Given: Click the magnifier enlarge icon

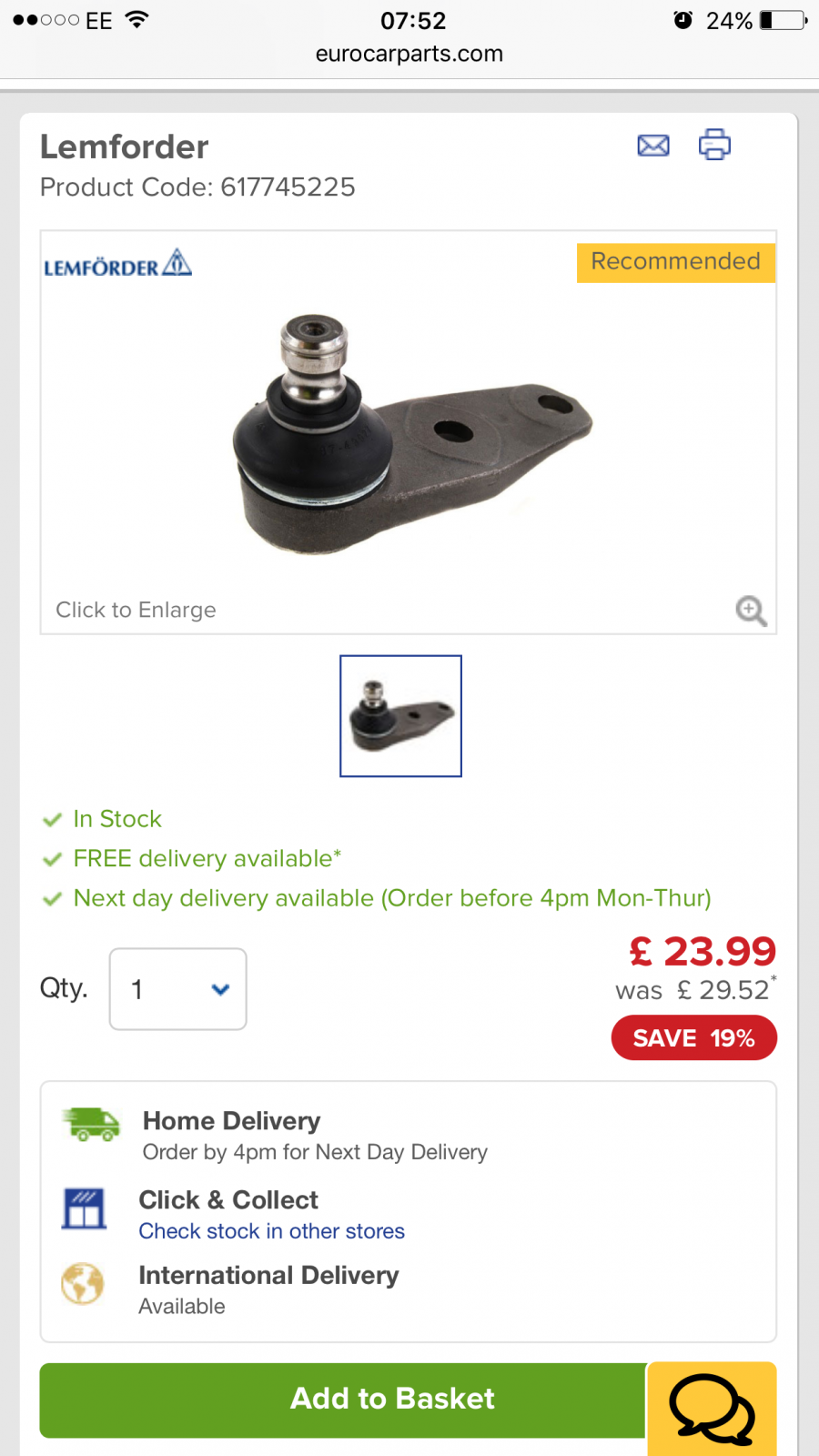Looking at the screenshot, I should tap(751, 611).
